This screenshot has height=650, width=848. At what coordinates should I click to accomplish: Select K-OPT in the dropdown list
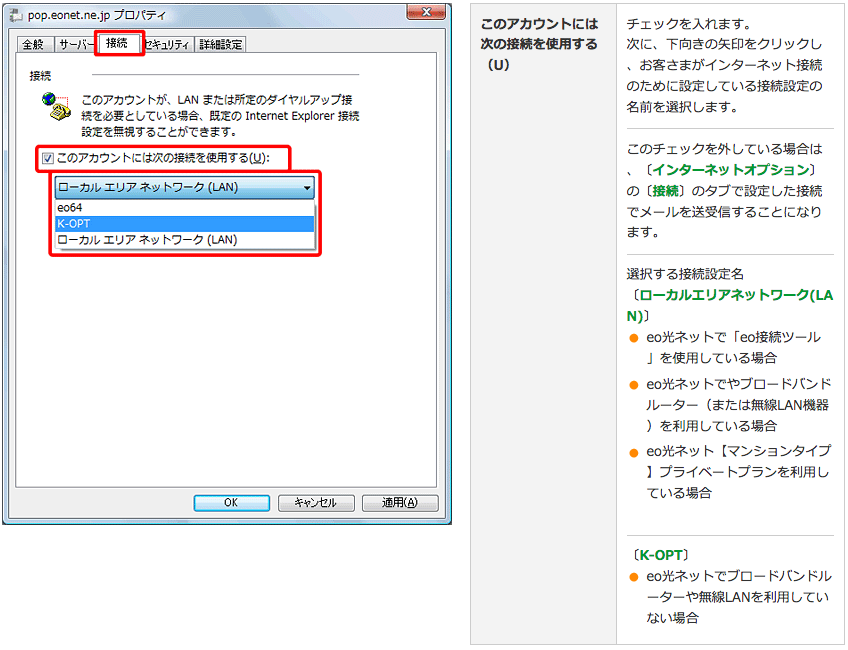74,224
